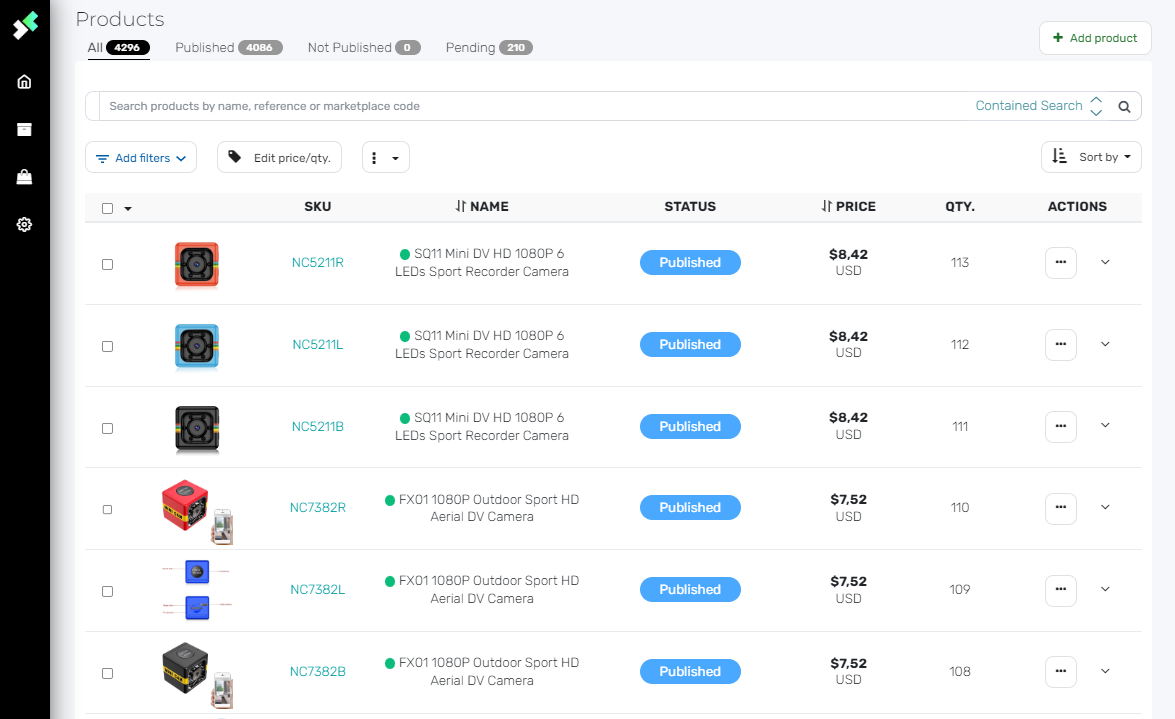Open actions menu for NC5211R row

coord(1060,263)
